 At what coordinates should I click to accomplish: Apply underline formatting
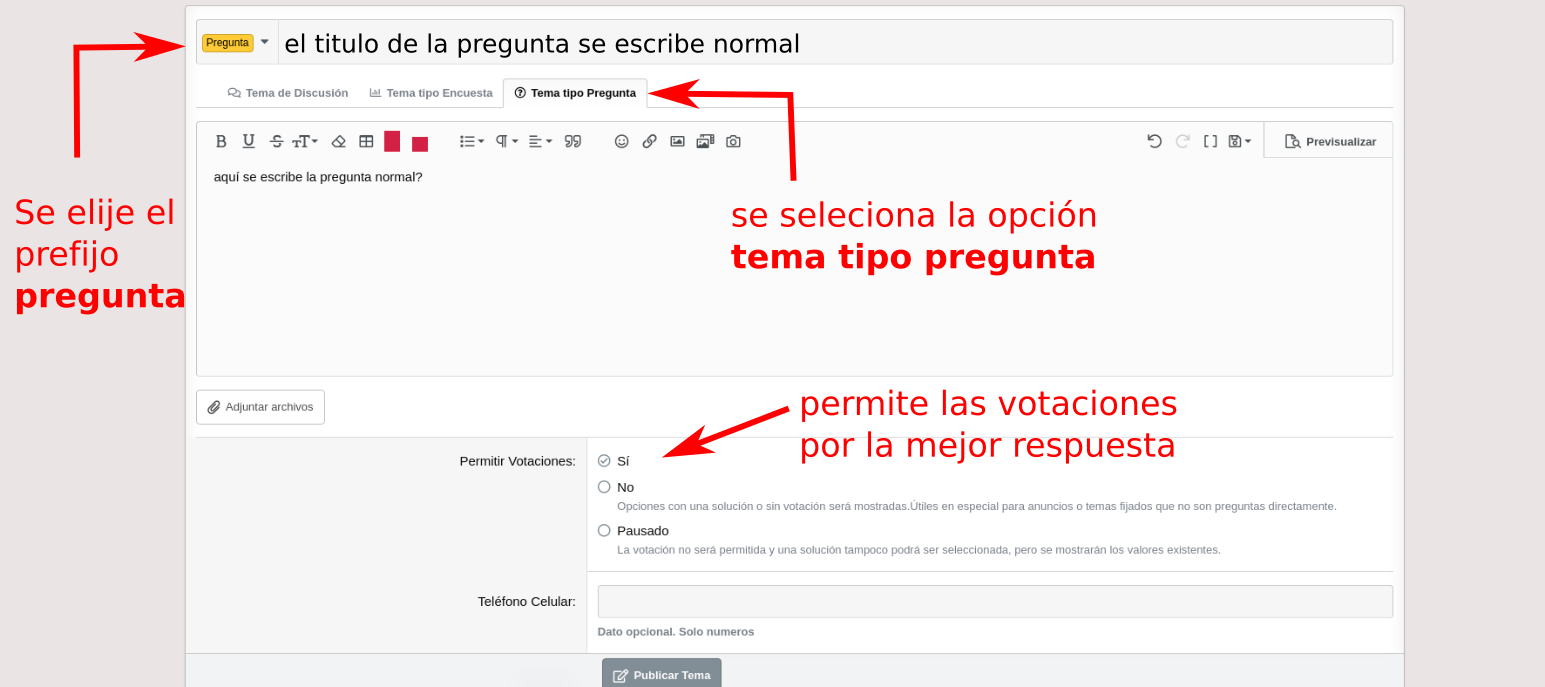pos(248,141)
